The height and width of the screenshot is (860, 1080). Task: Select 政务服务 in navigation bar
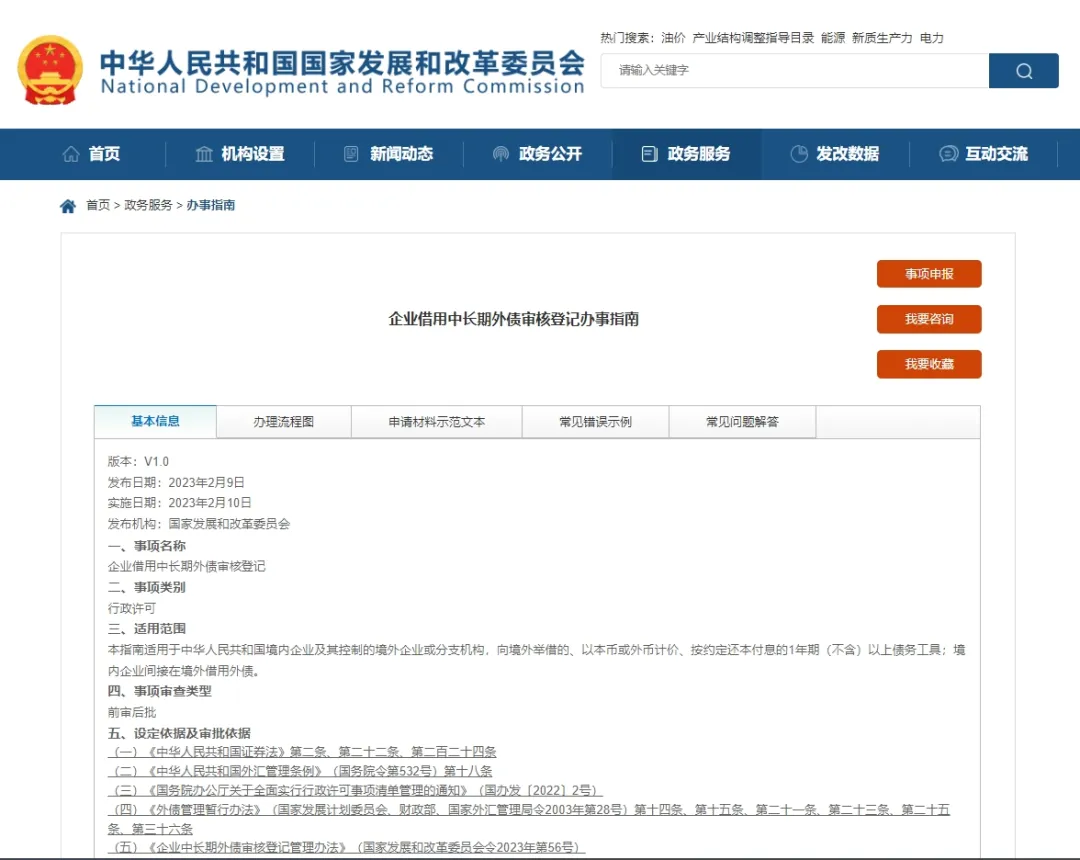(x=686, y=154)
